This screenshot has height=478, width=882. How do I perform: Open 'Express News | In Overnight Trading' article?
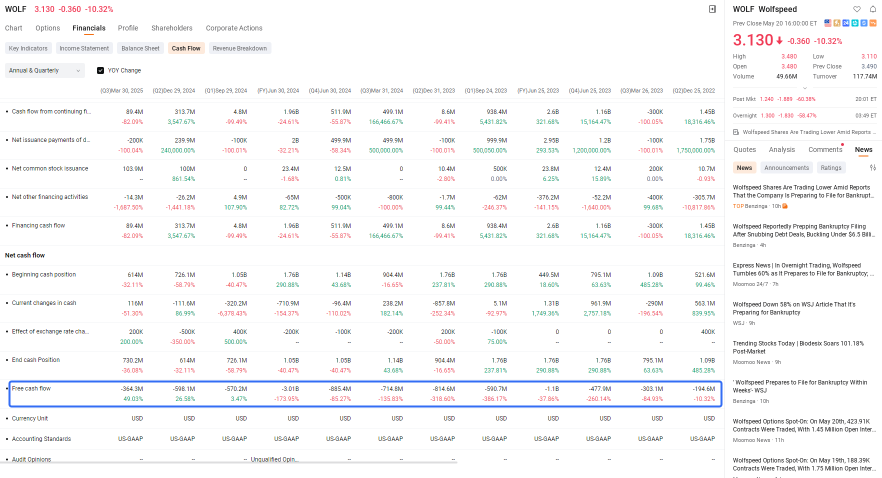[803, 269]
